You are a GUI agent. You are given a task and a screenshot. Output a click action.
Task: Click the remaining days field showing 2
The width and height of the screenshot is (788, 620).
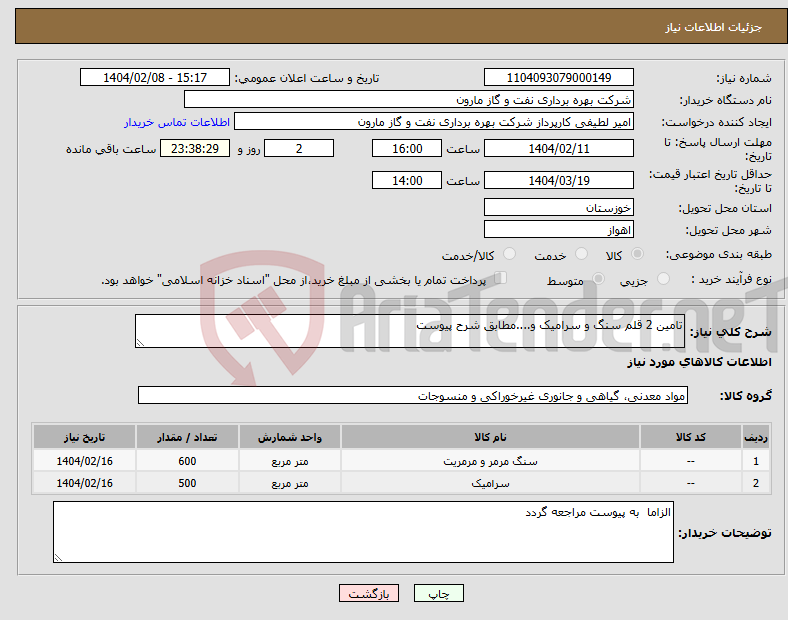point(299,148)
